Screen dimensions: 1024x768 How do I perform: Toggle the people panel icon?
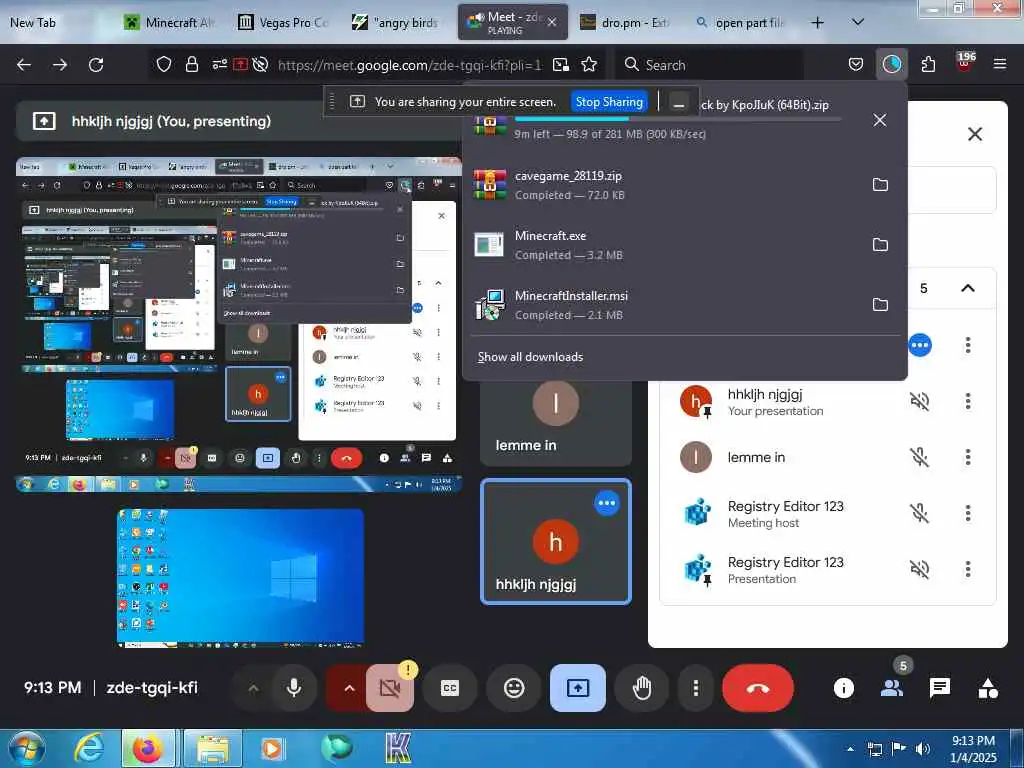coord(892,688)
